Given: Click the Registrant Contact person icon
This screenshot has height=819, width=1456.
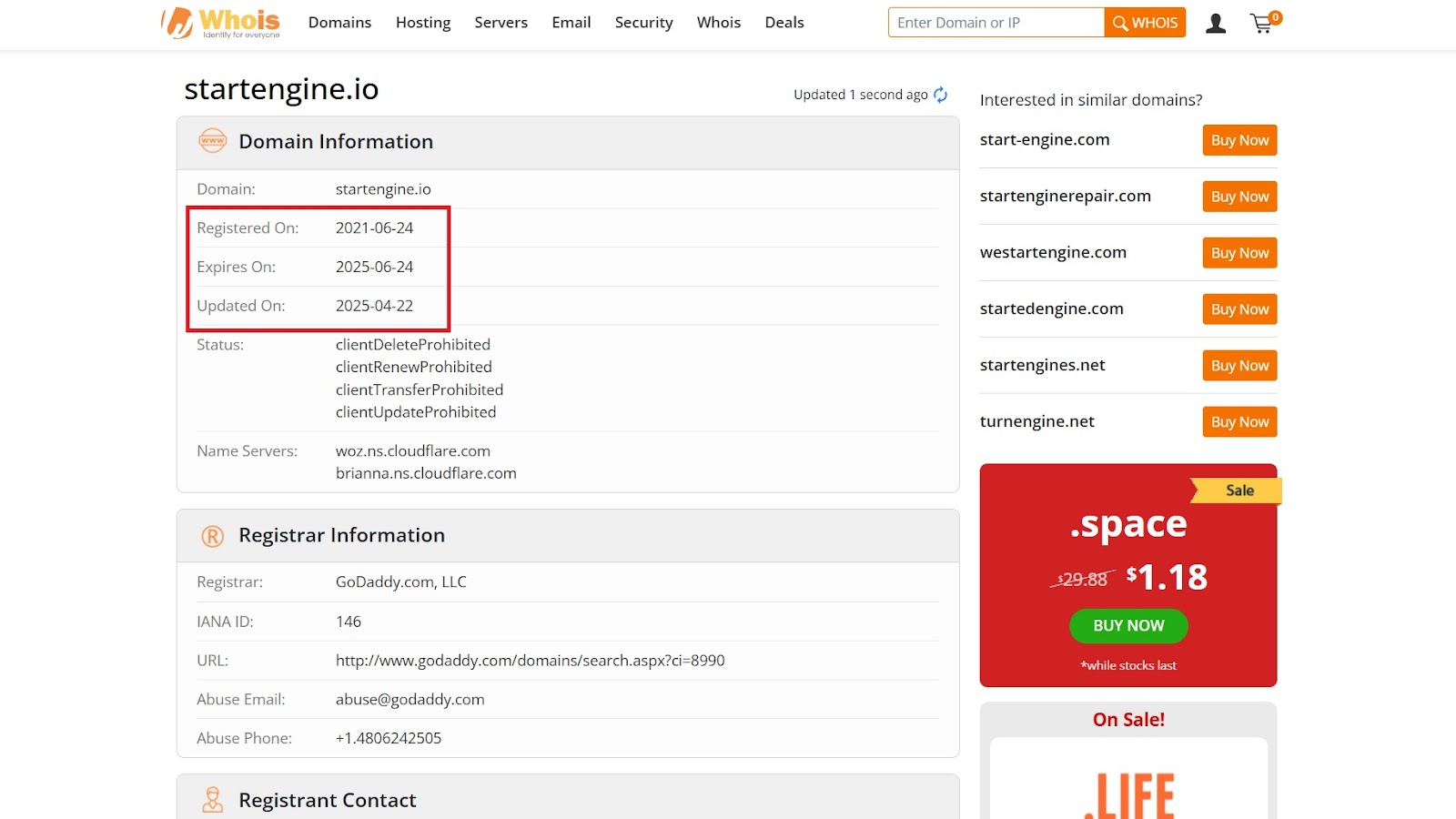Looking at the screenshot, I should (212, 800).
